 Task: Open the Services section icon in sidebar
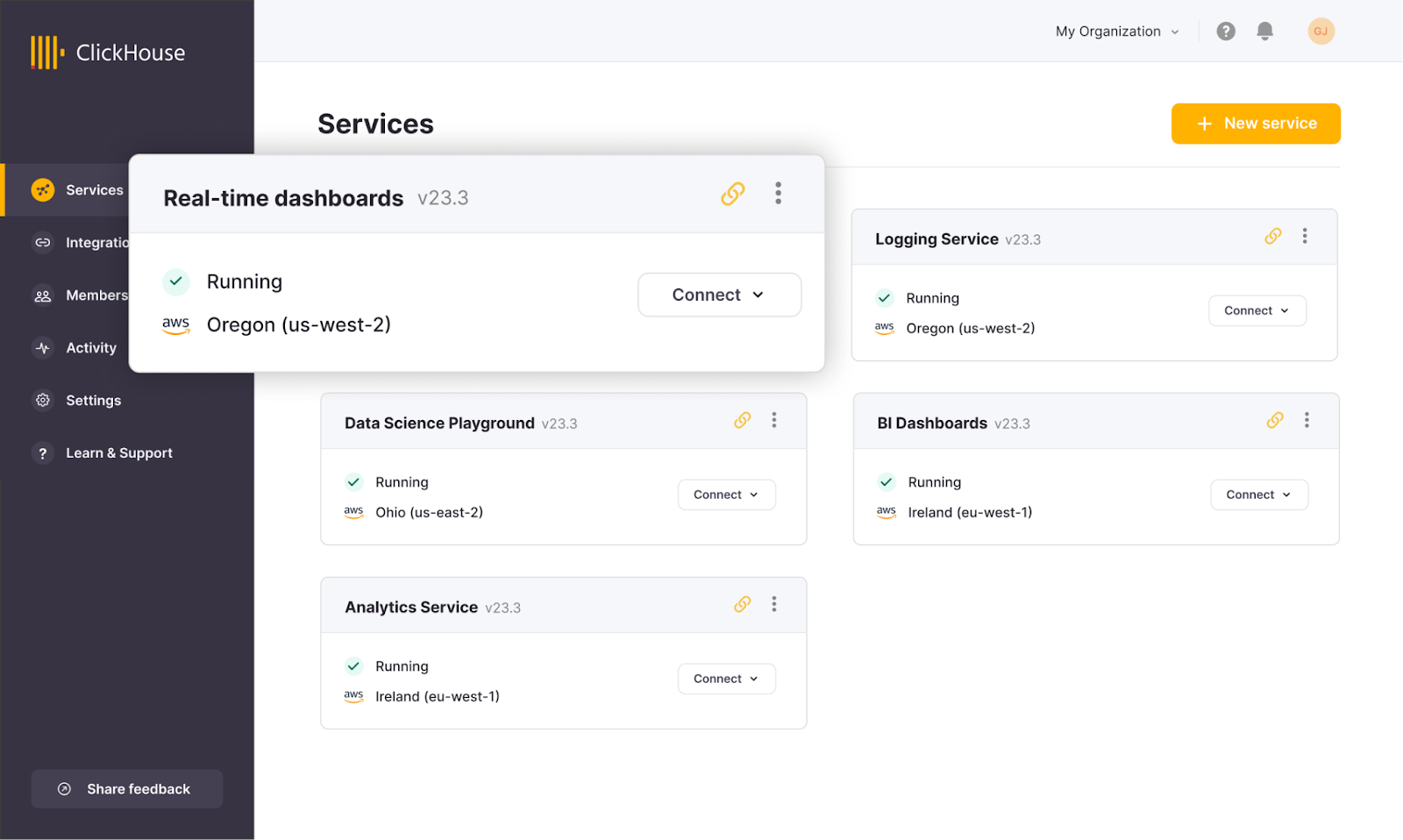pos(43,189)
